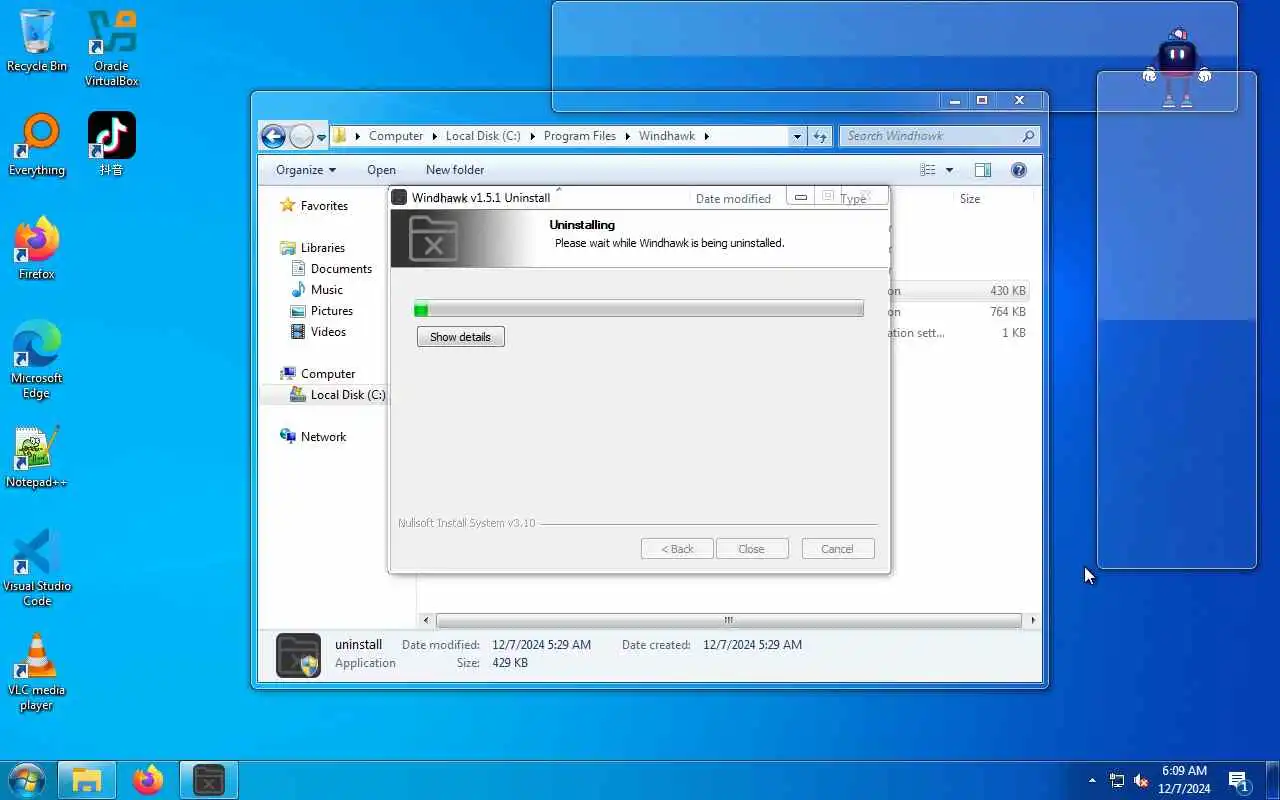Open address bar history dropdown
The width and height of the screenshot is (1280, 800).
[x=797, y=136]
